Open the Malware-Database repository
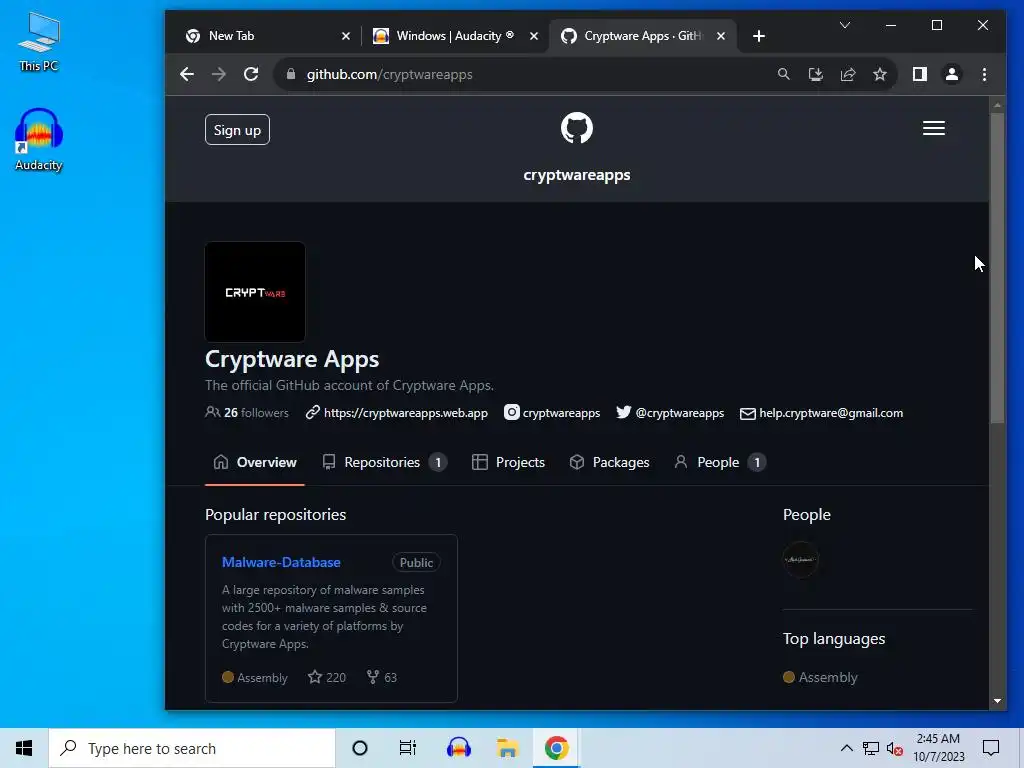 point(281,562)
